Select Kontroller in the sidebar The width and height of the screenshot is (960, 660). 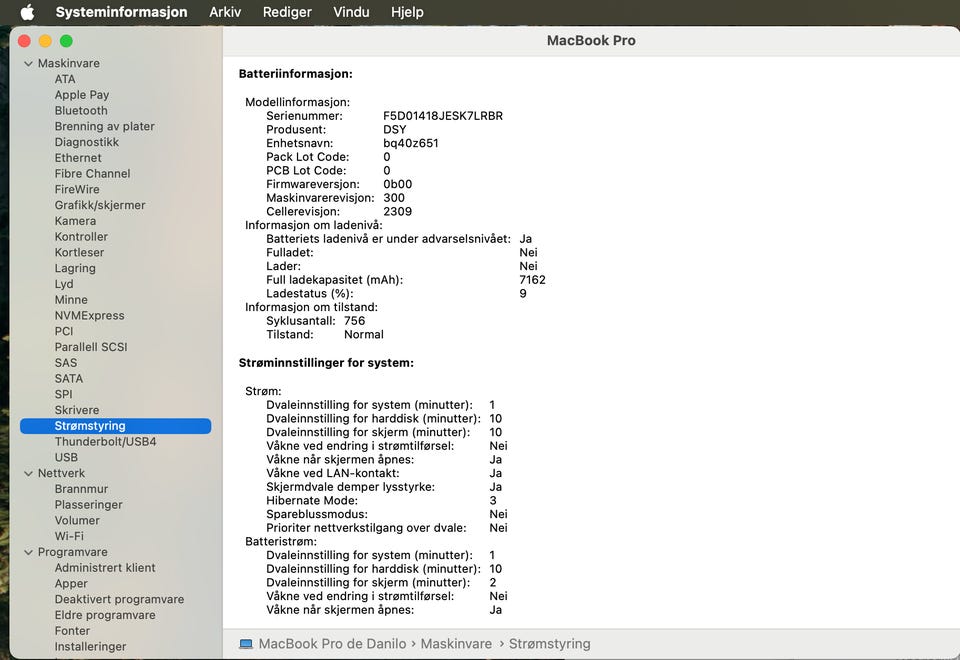[81, 236]
